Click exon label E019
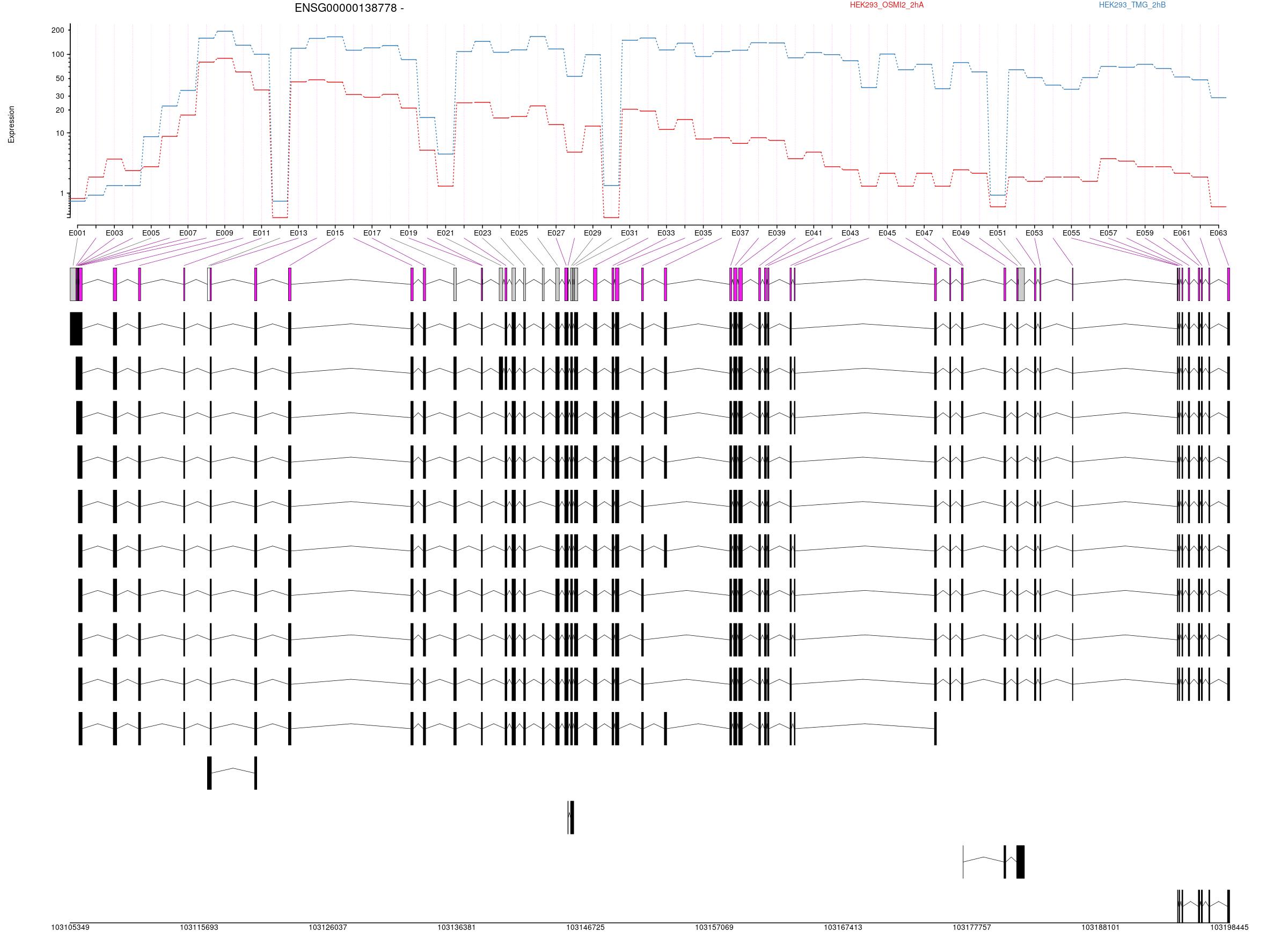The image size is (1288, 939). click(x=409, y=233)
